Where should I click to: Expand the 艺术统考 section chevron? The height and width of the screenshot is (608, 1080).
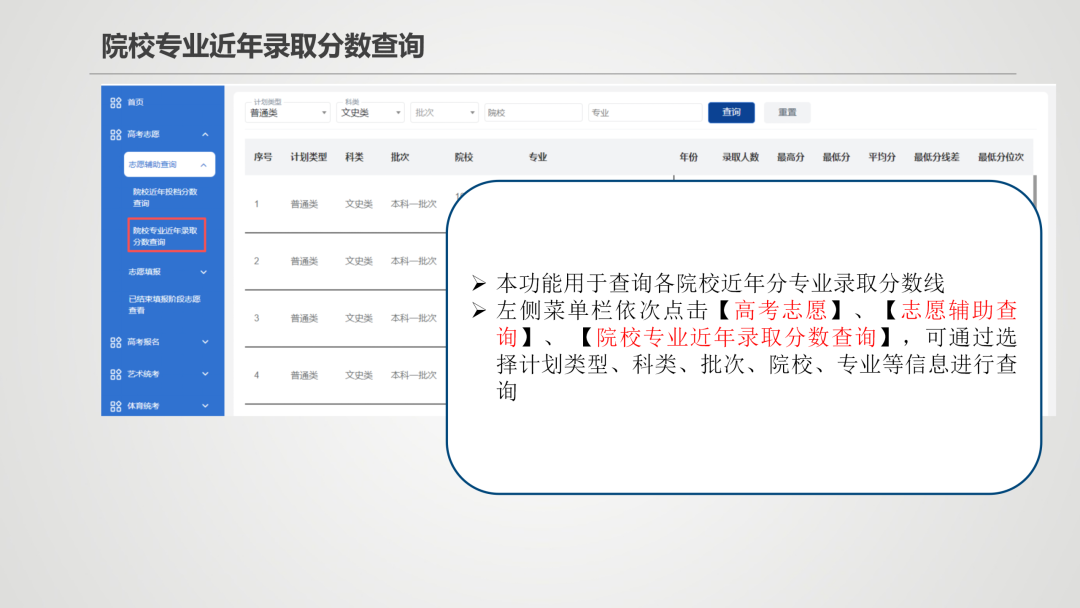[x=205, y=374]
